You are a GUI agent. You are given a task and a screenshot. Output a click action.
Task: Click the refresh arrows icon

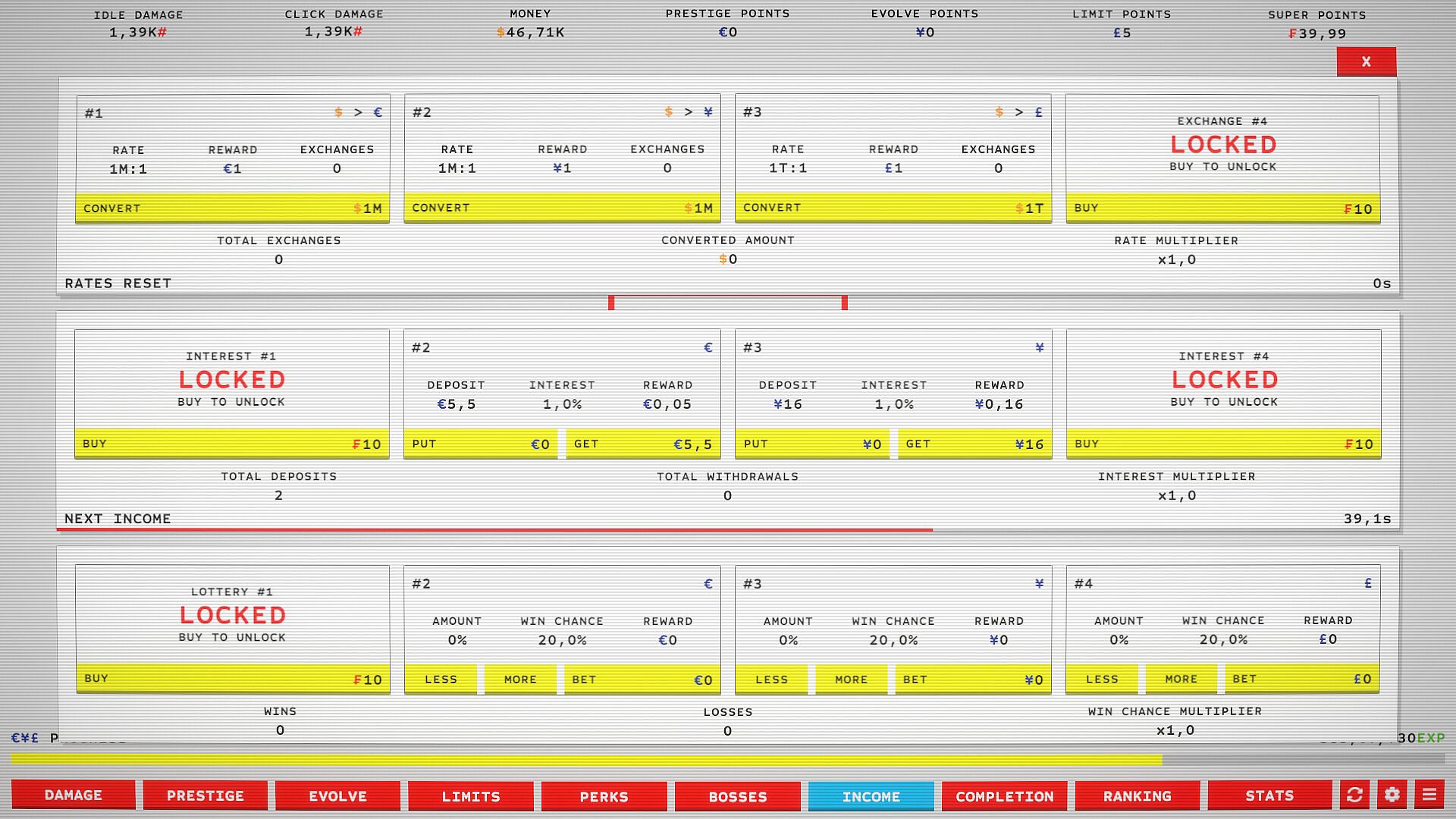click(1354, 795)
